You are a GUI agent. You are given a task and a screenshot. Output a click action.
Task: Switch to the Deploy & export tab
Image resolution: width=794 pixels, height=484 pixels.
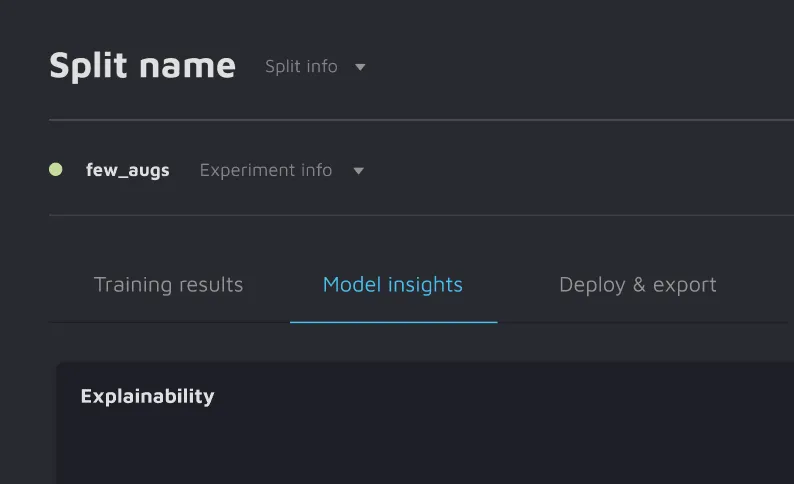coord(637,285)
